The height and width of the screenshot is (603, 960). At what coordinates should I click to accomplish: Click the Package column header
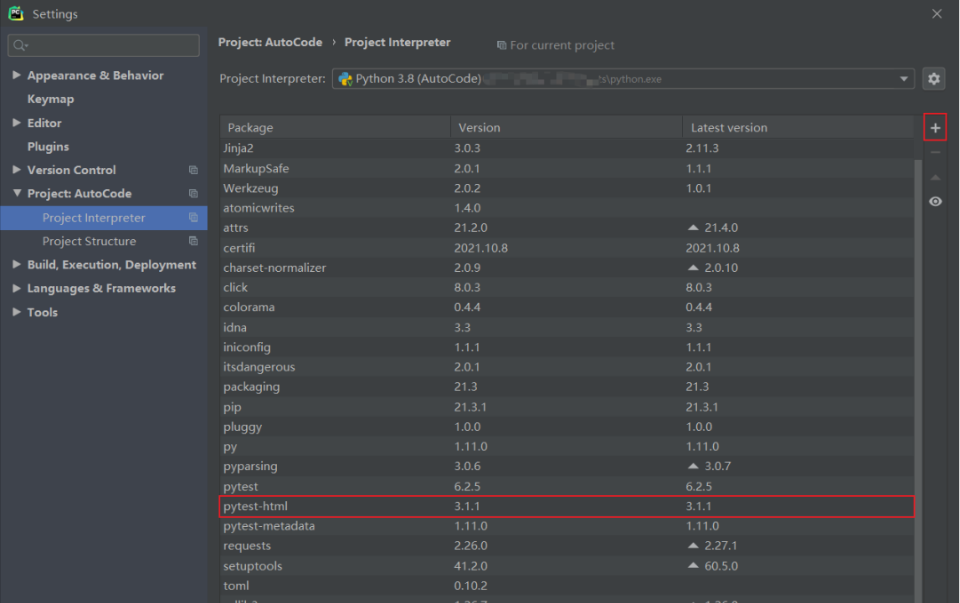point(336,127)
